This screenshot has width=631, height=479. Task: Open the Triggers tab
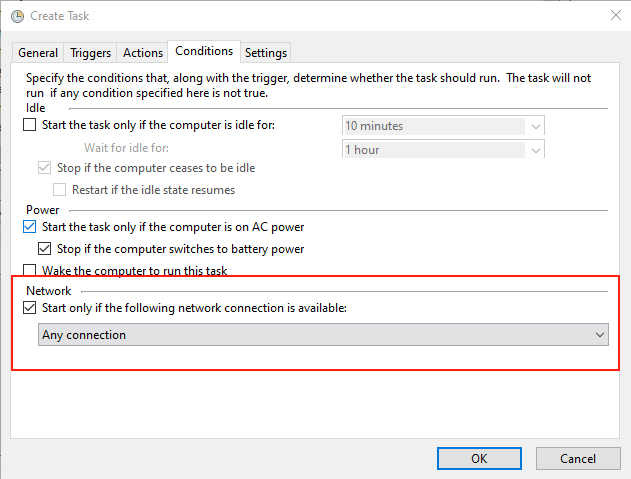[x=90, y=52]
